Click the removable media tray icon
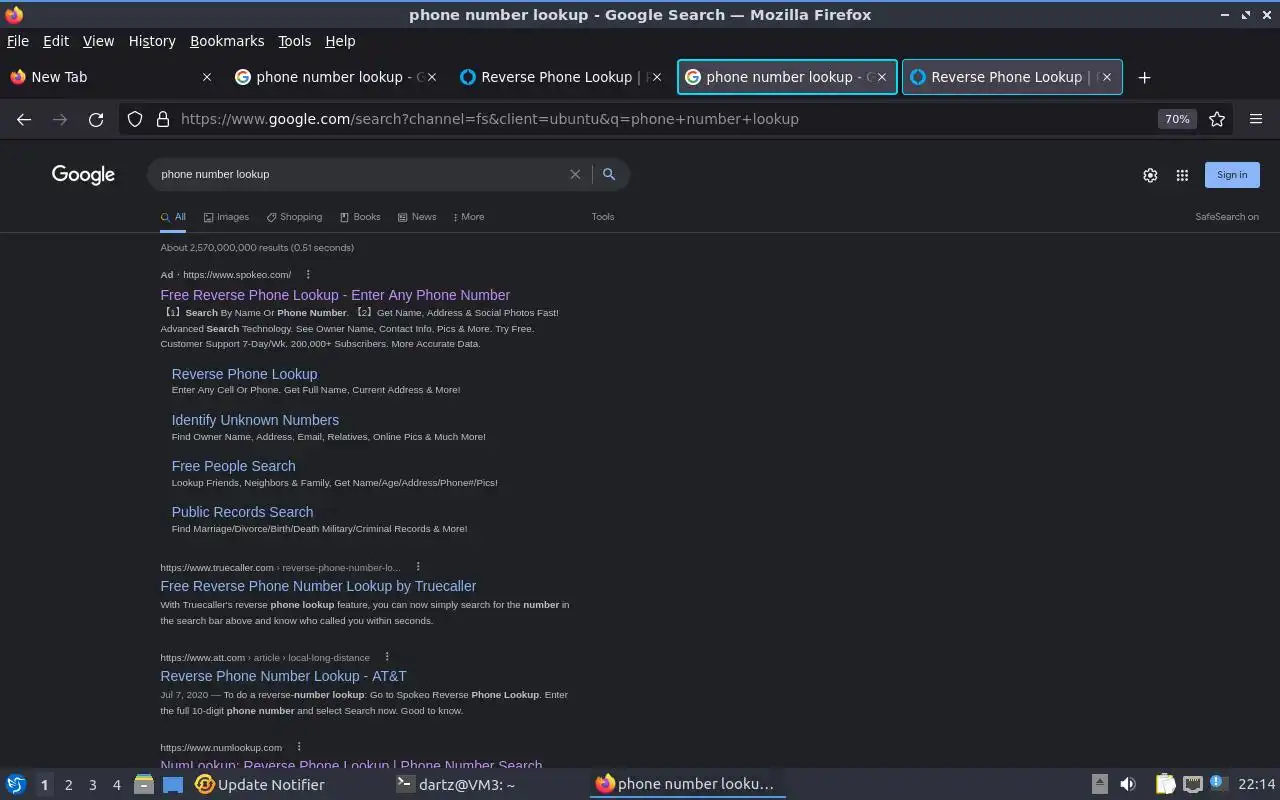Image resolution: width=1280 pixels, height=800 pixels. click(x=1099, y=784)
